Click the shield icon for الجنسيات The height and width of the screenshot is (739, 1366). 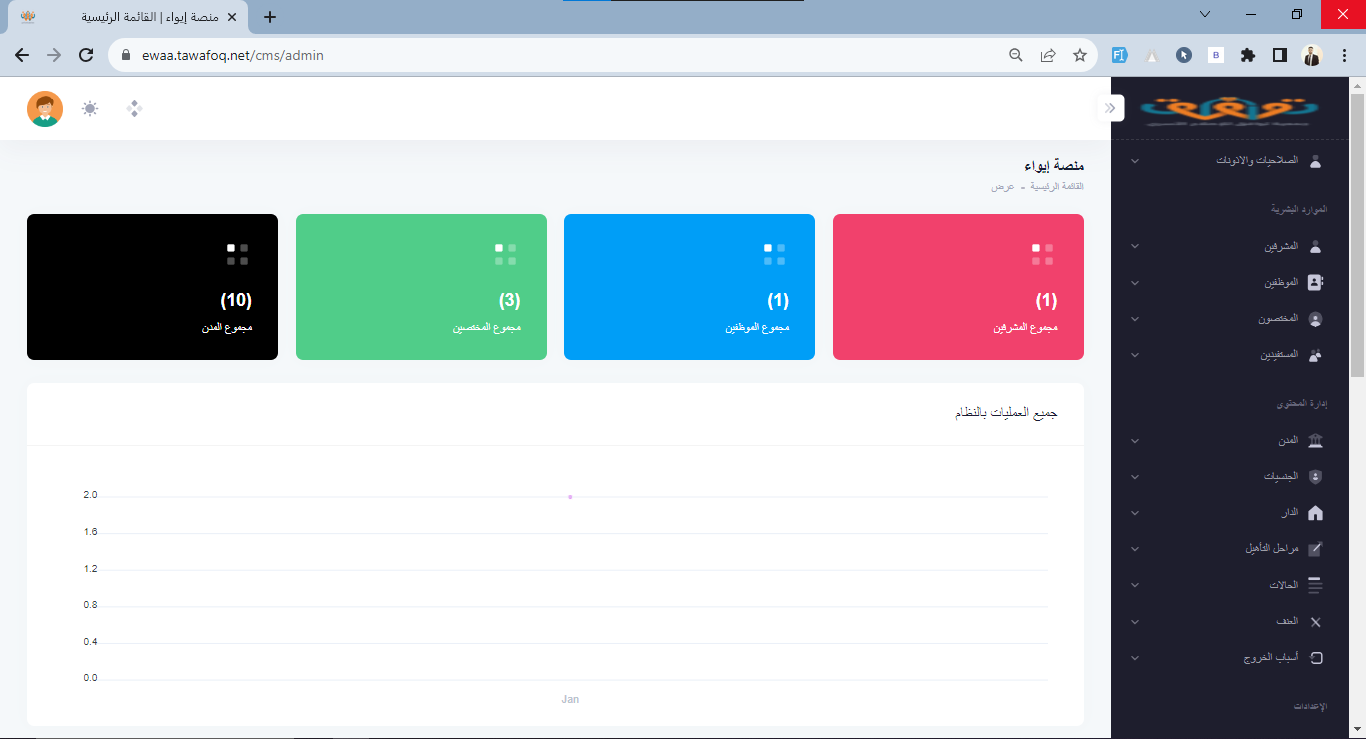point(1315,477)
